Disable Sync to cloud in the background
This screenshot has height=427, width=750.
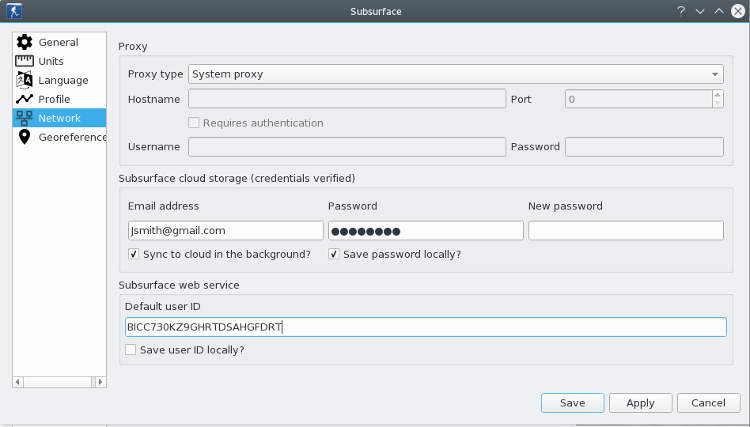[134, 254]
